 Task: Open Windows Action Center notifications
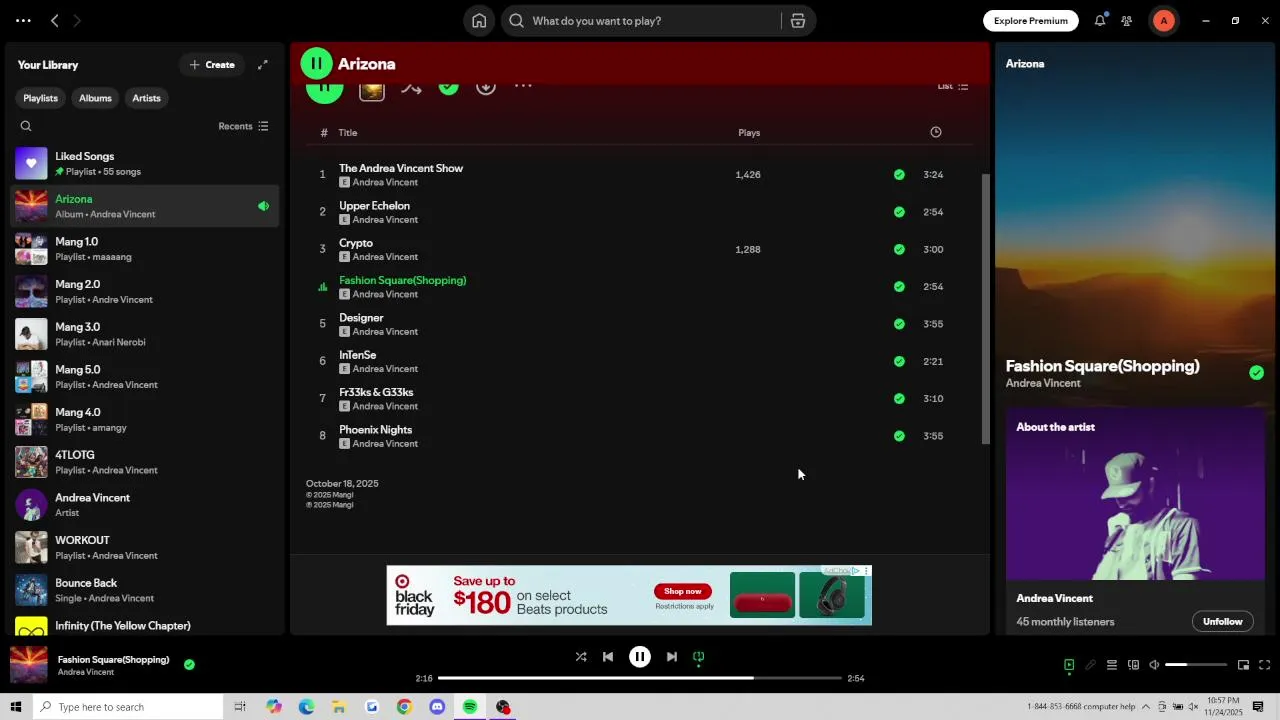(1258, 707)
